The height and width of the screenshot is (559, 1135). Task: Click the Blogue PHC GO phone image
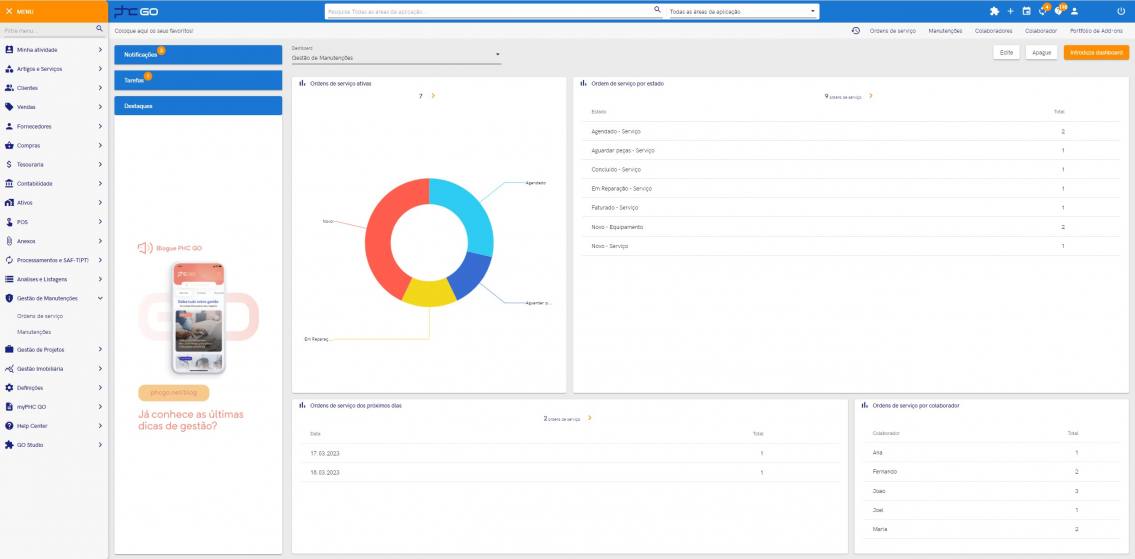click(x=198, y=318)
